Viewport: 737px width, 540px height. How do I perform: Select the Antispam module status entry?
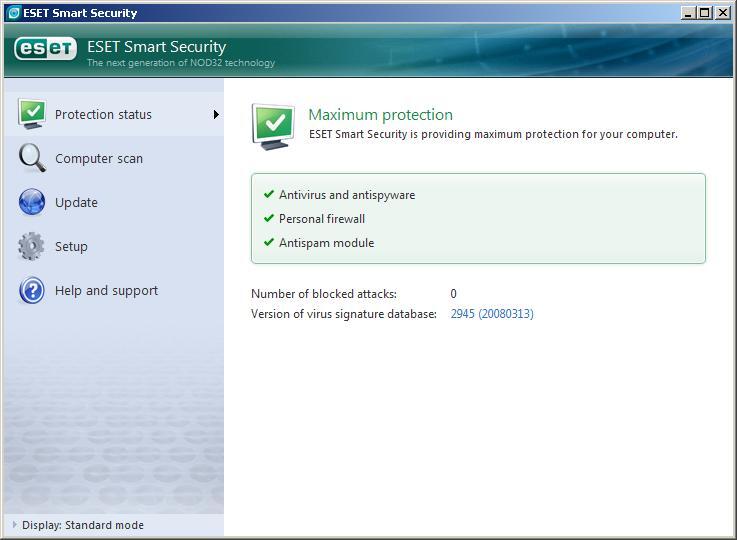326,243
